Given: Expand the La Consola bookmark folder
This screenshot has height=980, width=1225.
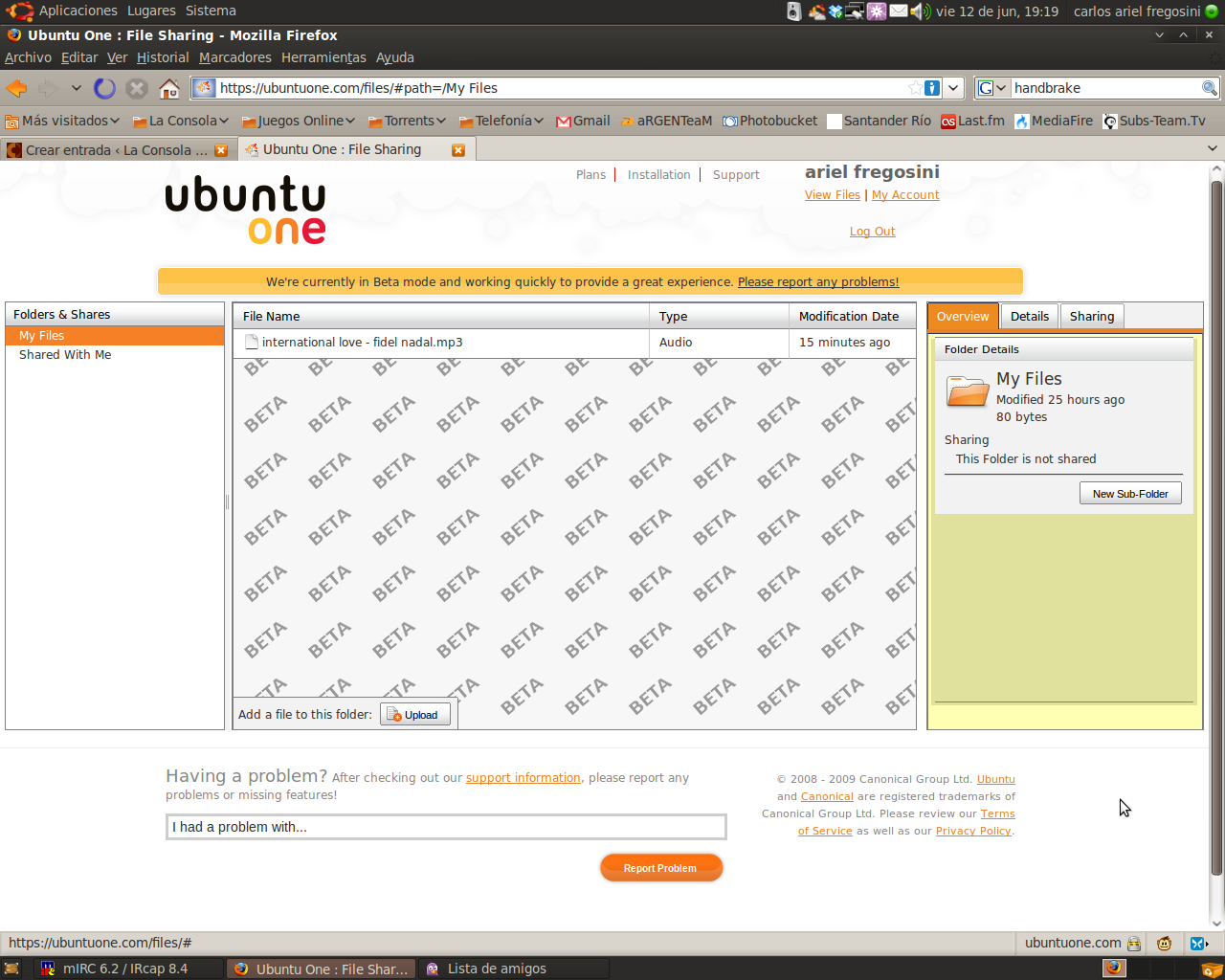Looking at the screenshot, I should (181, 121).
